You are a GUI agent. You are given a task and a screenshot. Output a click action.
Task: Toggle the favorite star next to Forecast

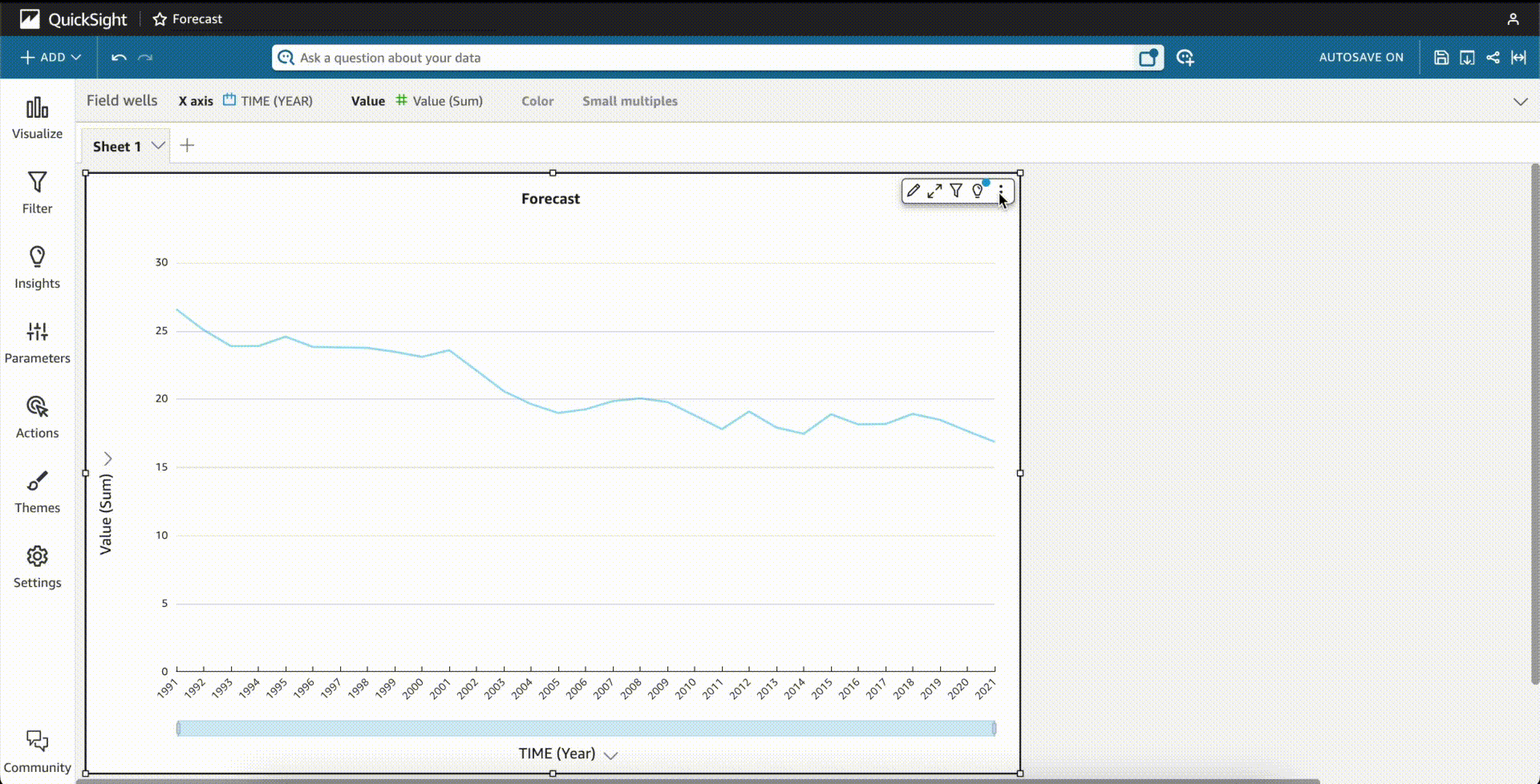[160, 19]
